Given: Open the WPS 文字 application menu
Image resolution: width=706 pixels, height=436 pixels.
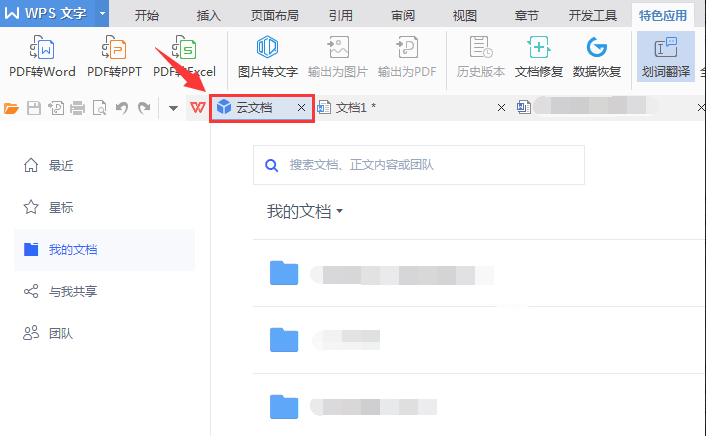Looking at the screenshot, I should (45, 14).
